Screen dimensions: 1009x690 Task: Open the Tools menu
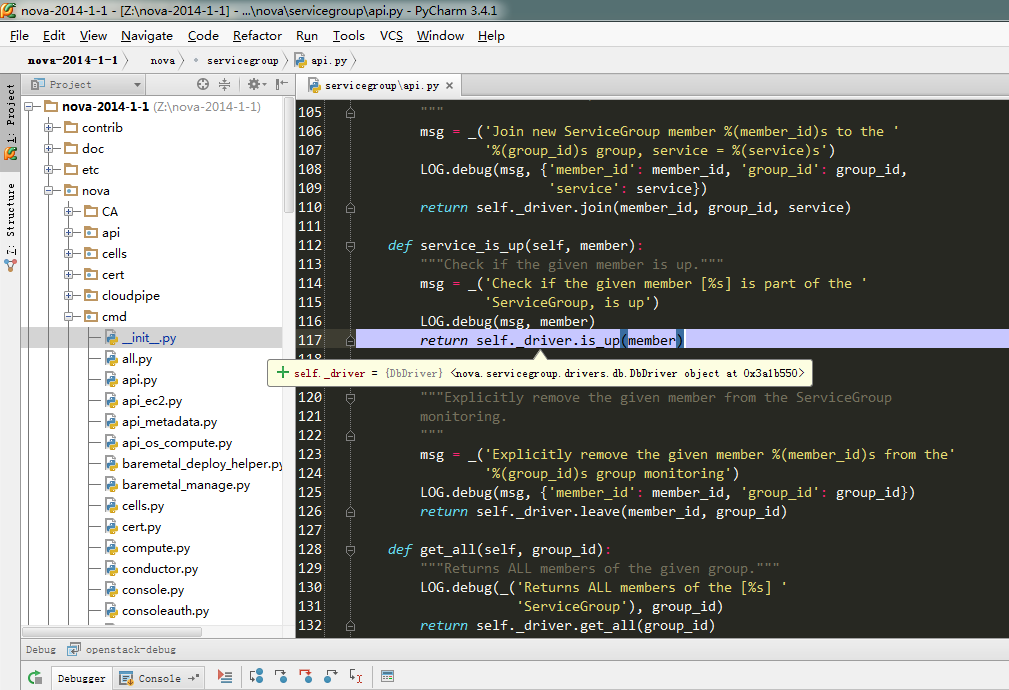click(x=349, y=36)
